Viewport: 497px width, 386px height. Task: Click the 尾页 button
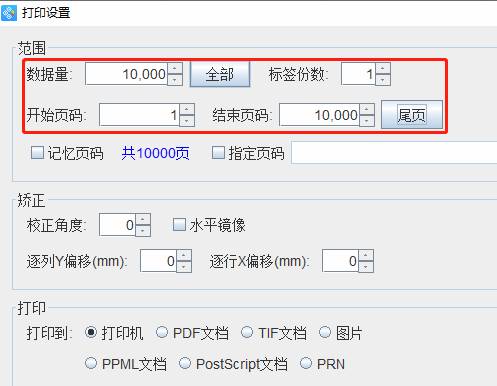(x=412, y=115)
